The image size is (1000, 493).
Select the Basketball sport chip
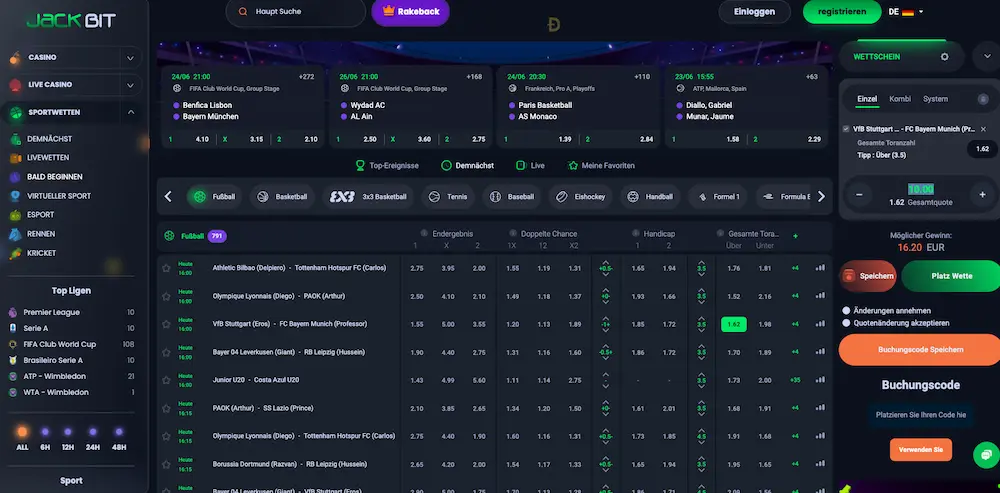pyautogui.click(x=282, y=196)
